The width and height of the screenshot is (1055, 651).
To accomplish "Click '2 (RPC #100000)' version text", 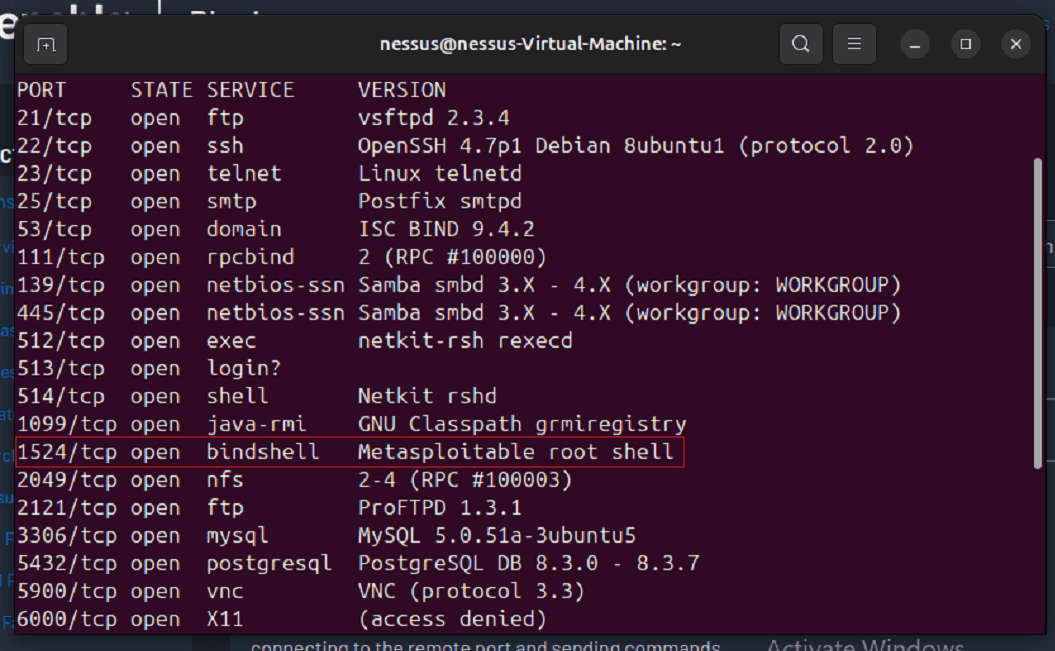I will click(x=452, y=258).
